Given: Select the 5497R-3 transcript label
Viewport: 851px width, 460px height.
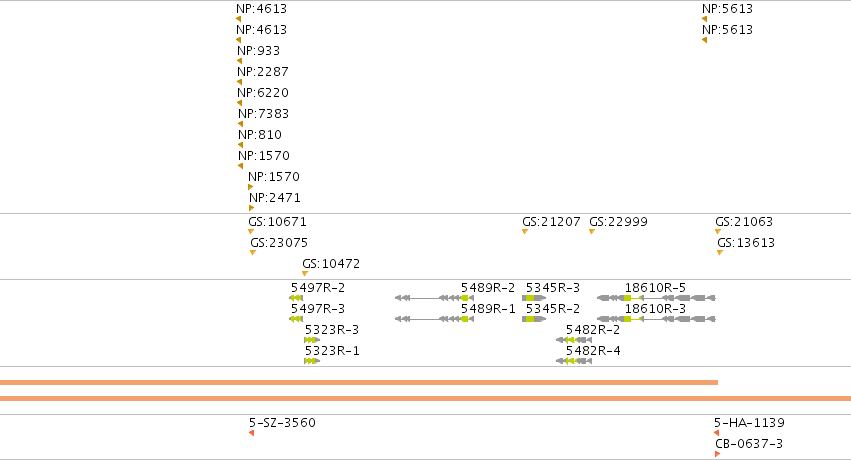Looking at the screenshot, I should (318, 309).
